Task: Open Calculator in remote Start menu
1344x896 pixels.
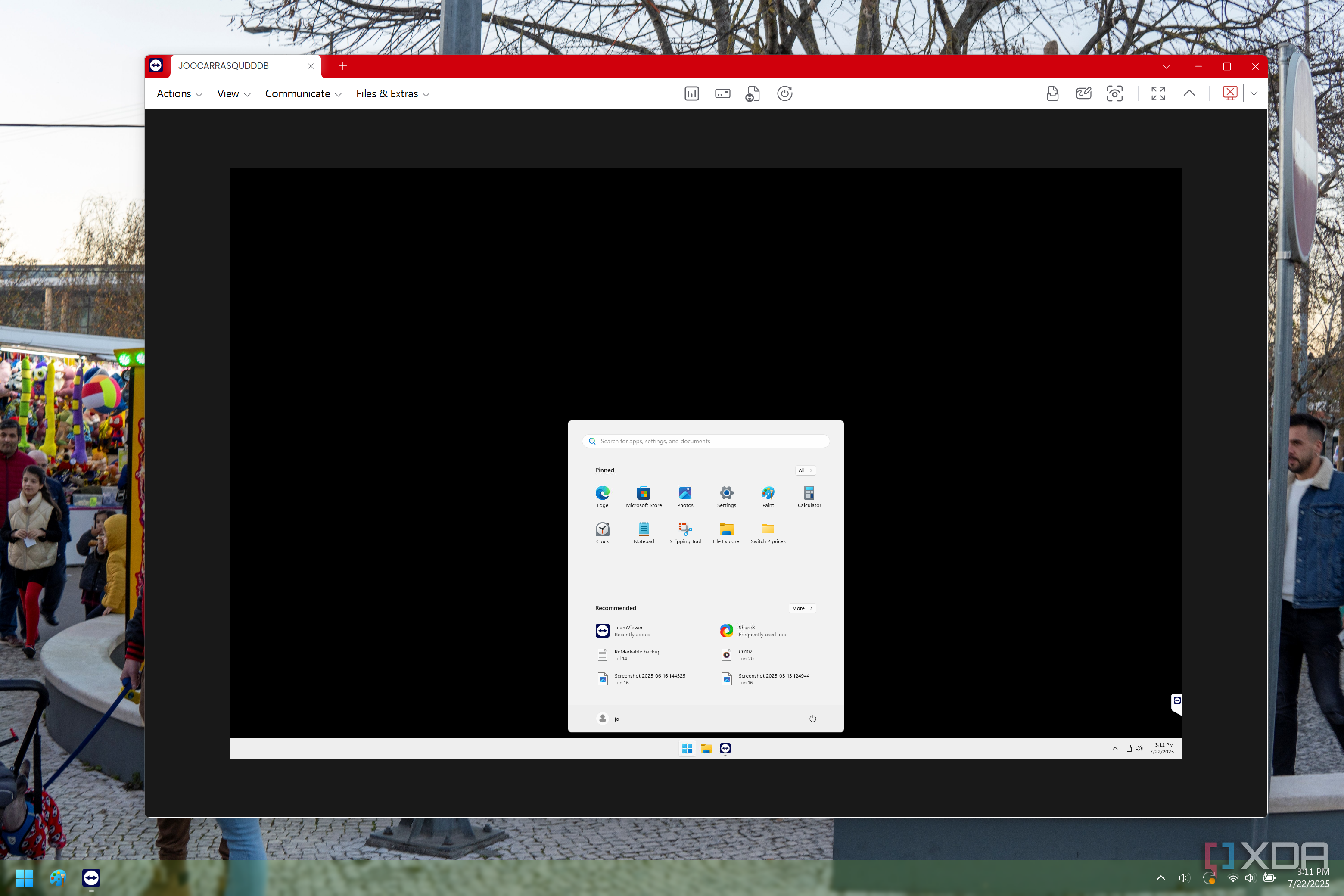Action: [809, 497]
